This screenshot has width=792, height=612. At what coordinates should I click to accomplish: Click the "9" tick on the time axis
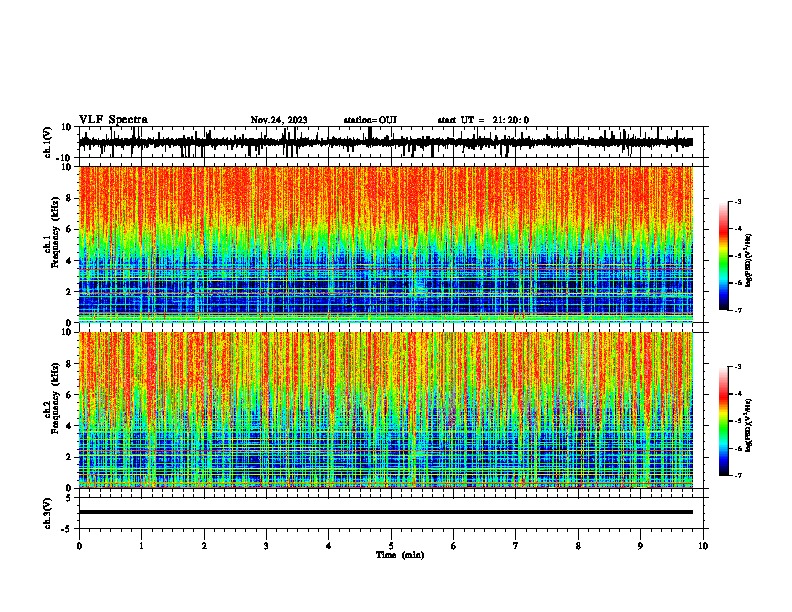(640, 546)
